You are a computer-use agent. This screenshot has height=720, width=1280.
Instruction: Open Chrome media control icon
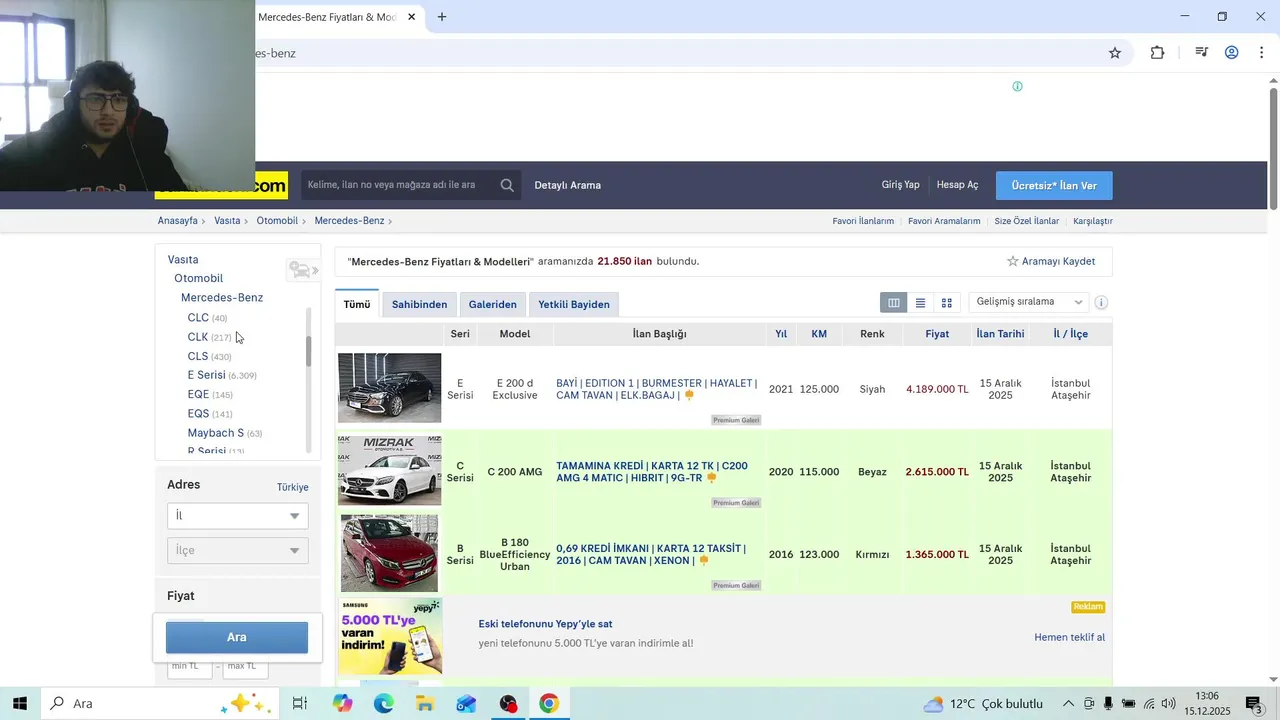(1202, 53)
